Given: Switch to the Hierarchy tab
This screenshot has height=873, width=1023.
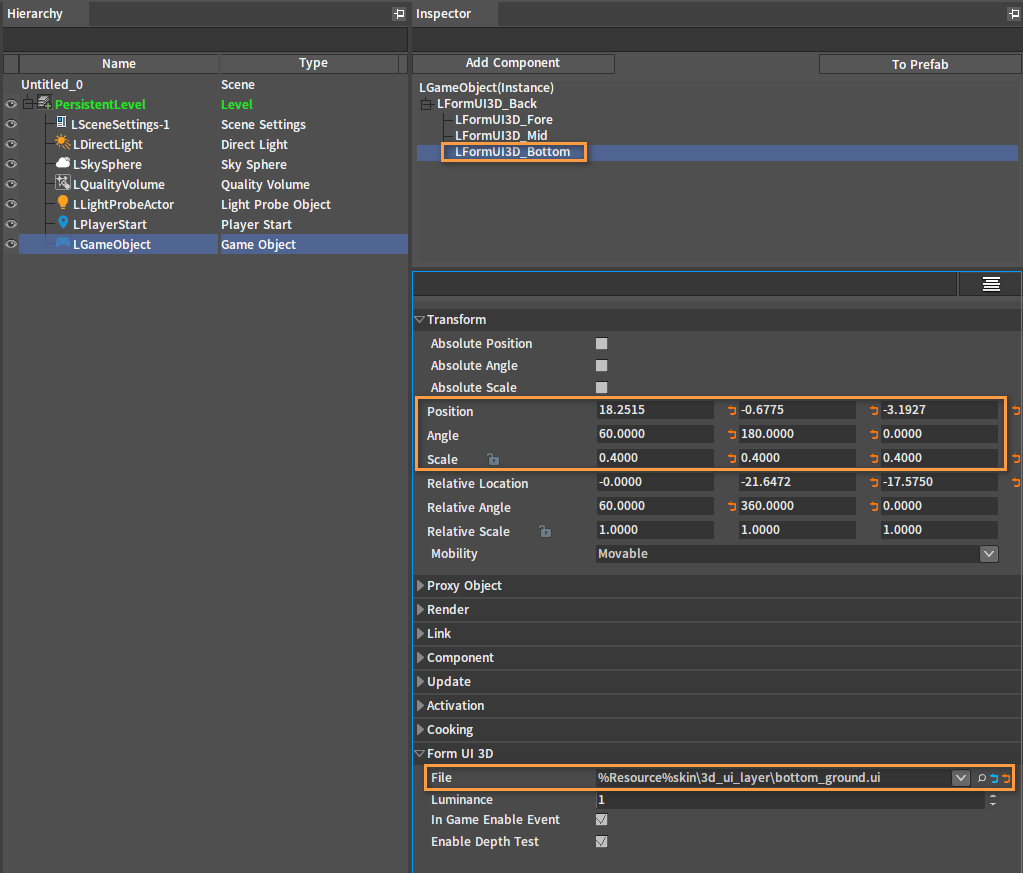Looking at the screenshot, I should coord(45,14).
